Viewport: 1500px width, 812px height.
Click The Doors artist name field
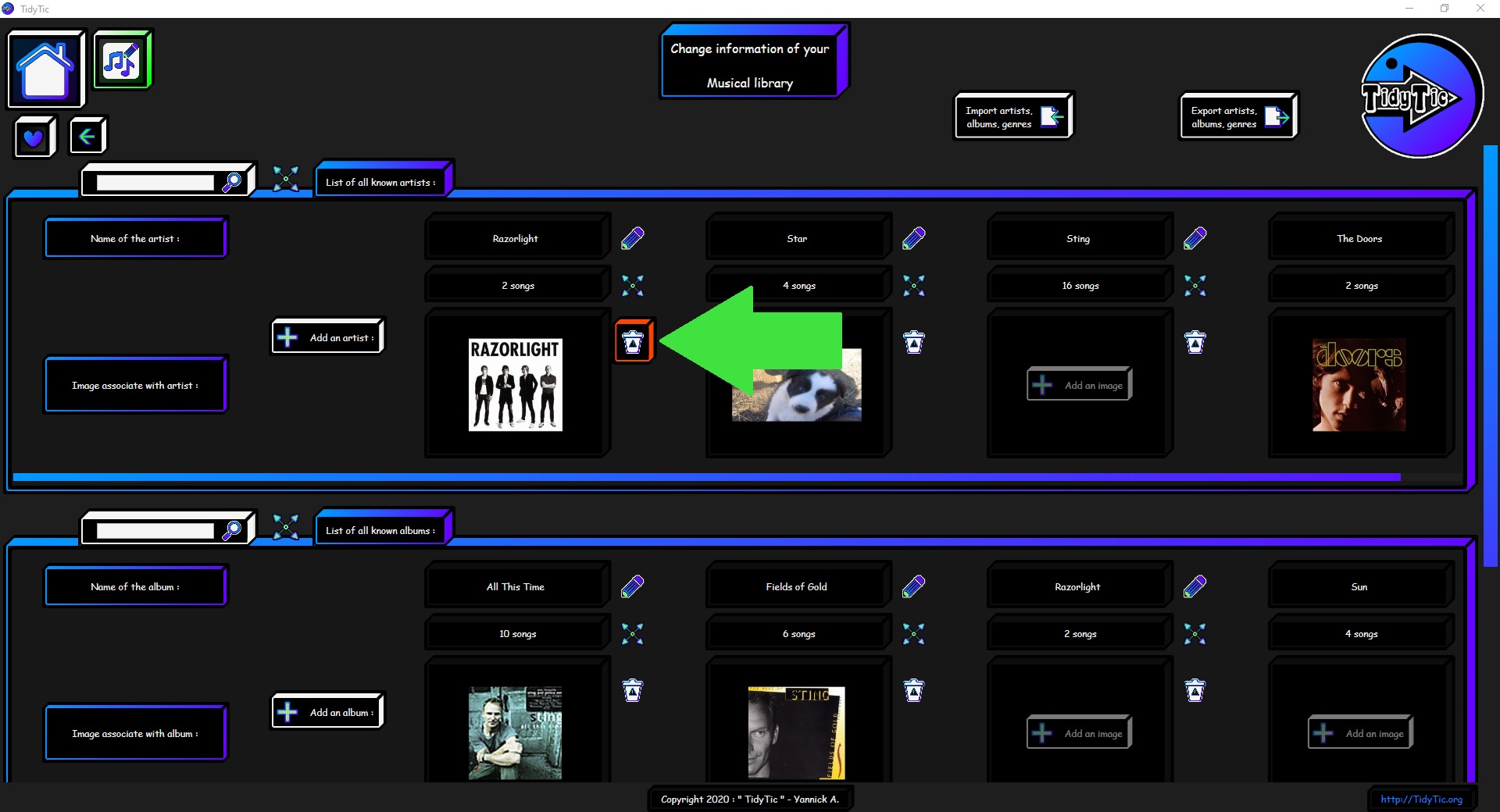[1360, 238]
